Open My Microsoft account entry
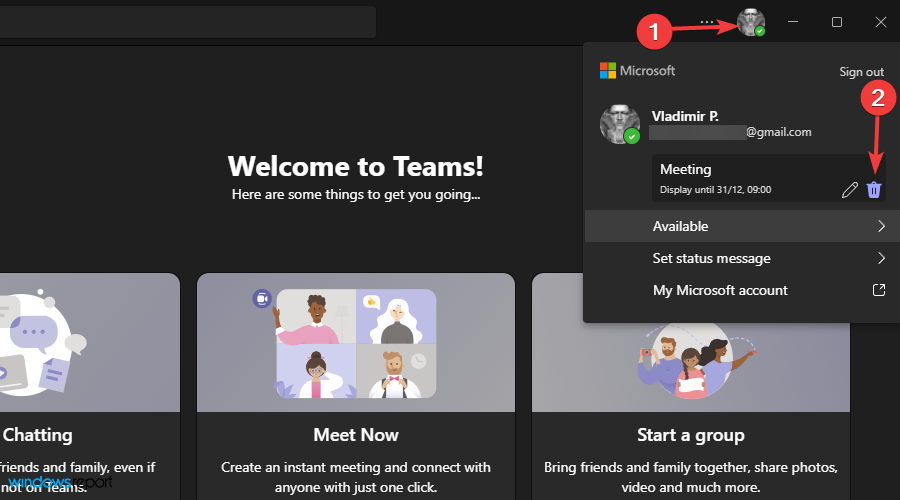Image resolution: width=900 pixels, height=500 pixels. [x=742, y=290]
